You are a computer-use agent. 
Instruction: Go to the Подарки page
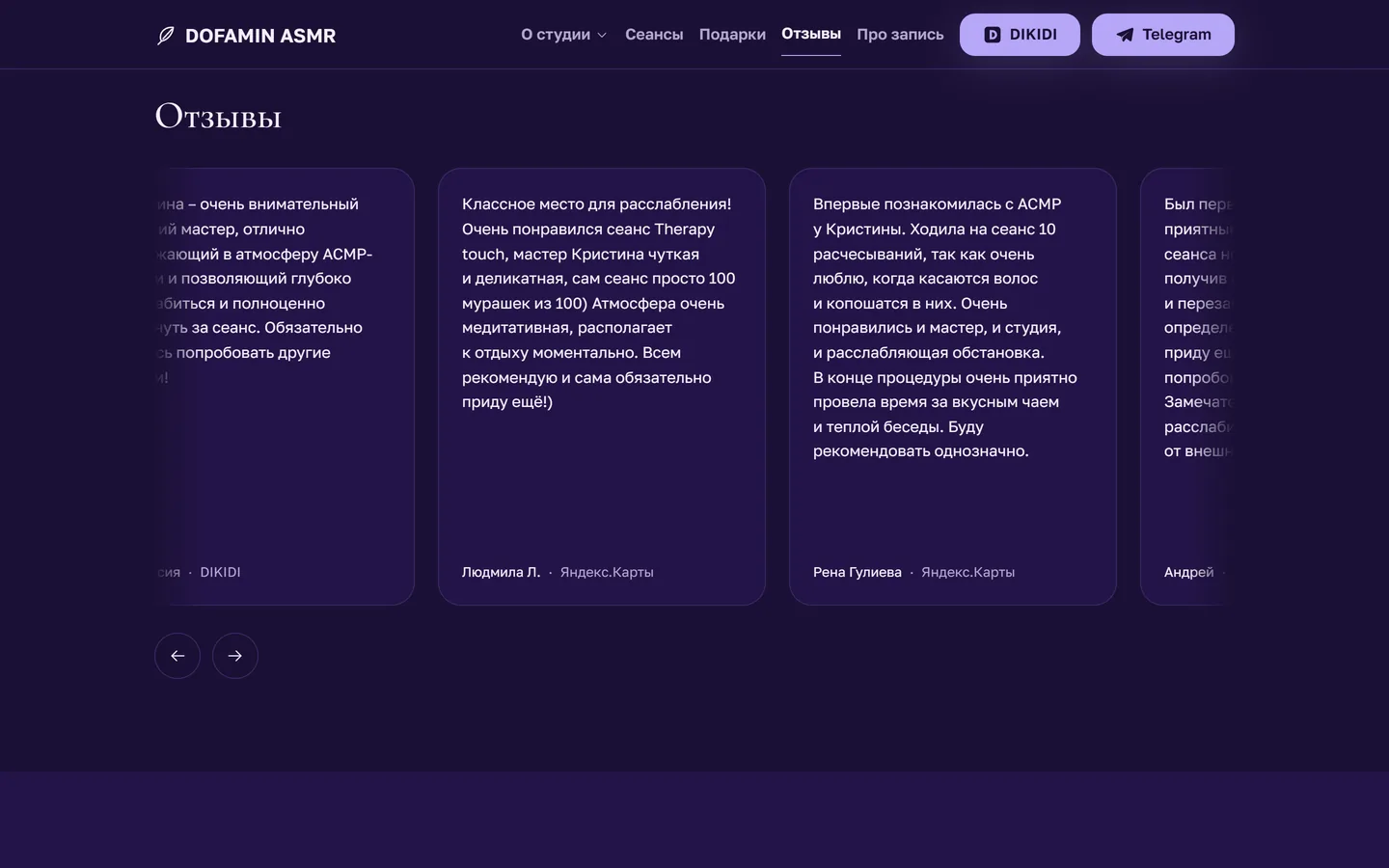click(732, 35)
